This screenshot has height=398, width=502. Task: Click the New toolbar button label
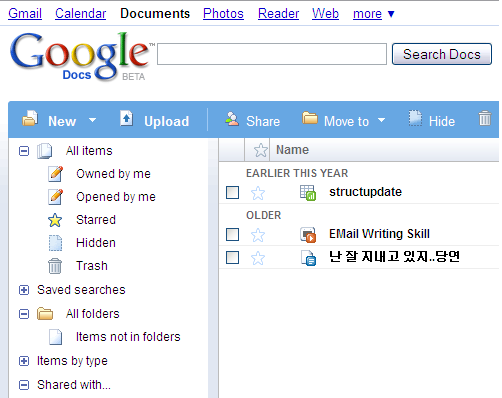pos(62,121)
